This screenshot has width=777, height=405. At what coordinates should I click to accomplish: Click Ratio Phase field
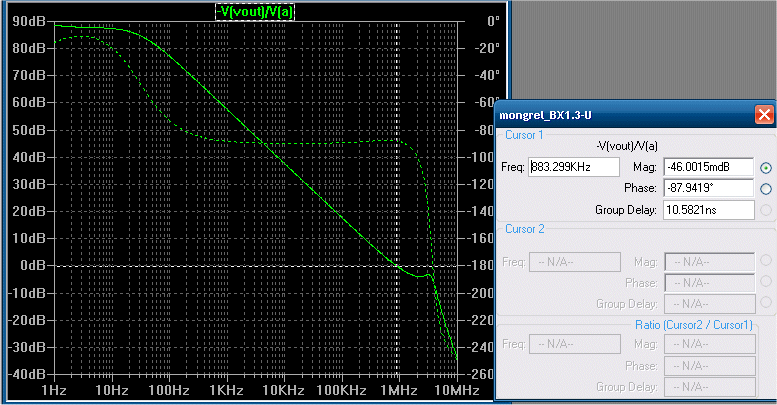[710, 366]
